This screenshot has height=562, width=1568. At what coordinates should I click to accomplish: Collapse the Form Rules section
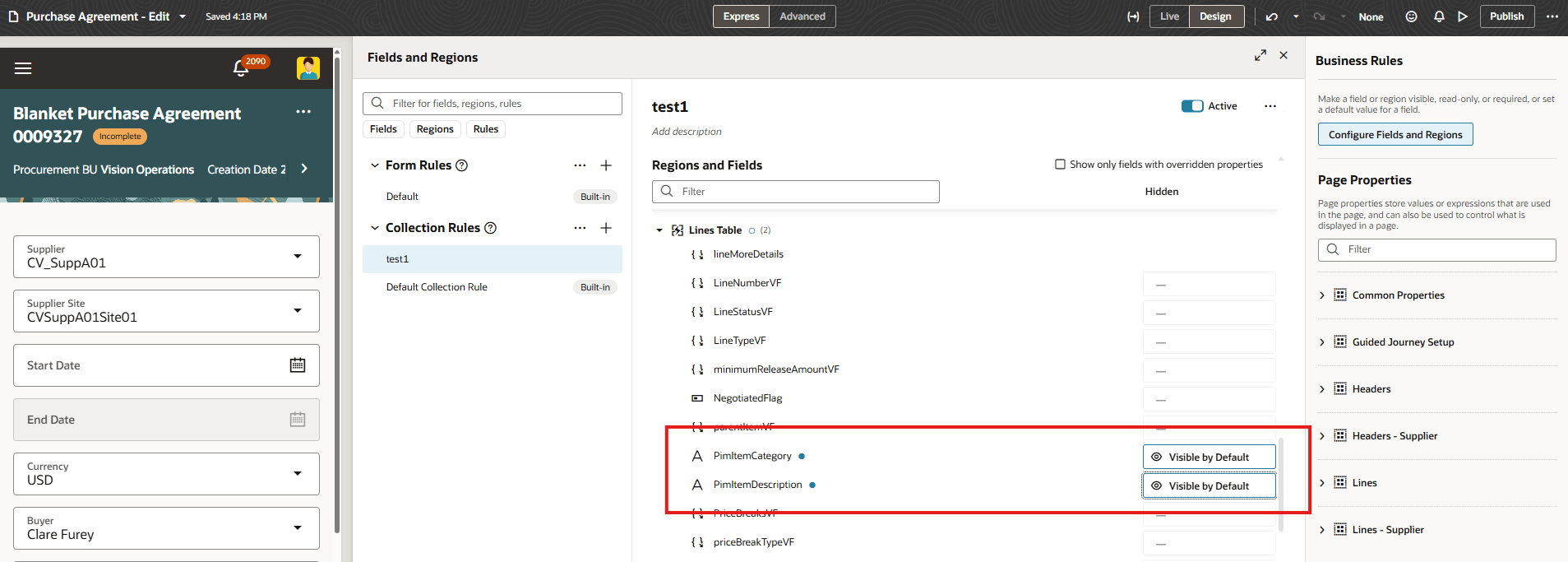pos(375,165)
